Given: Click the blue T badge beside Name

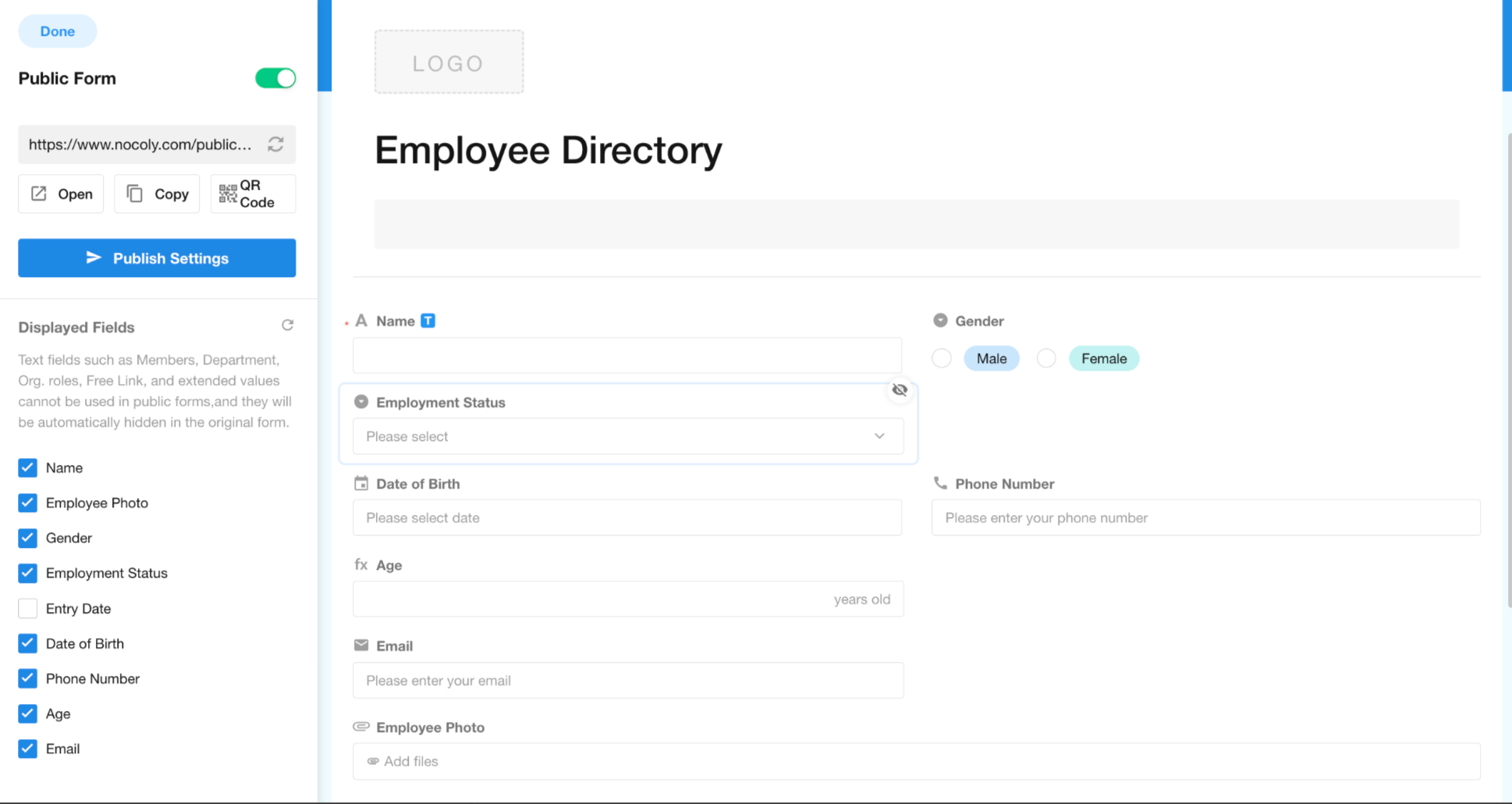Looking at the screenshot, I should 428,321.
